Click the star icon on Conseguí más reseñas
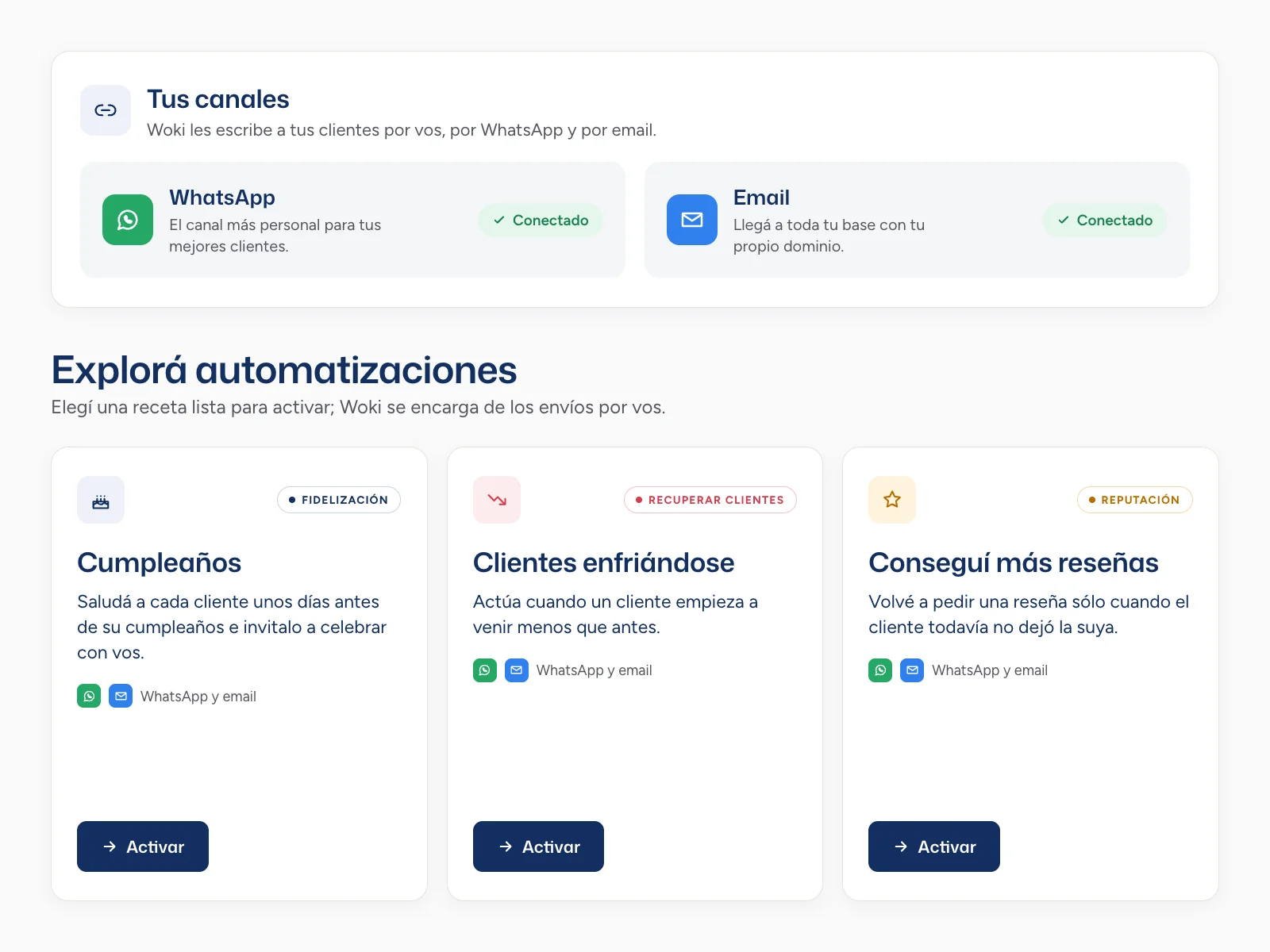Viewport: 1270px width, 952px height. click(x=892, y=500)
